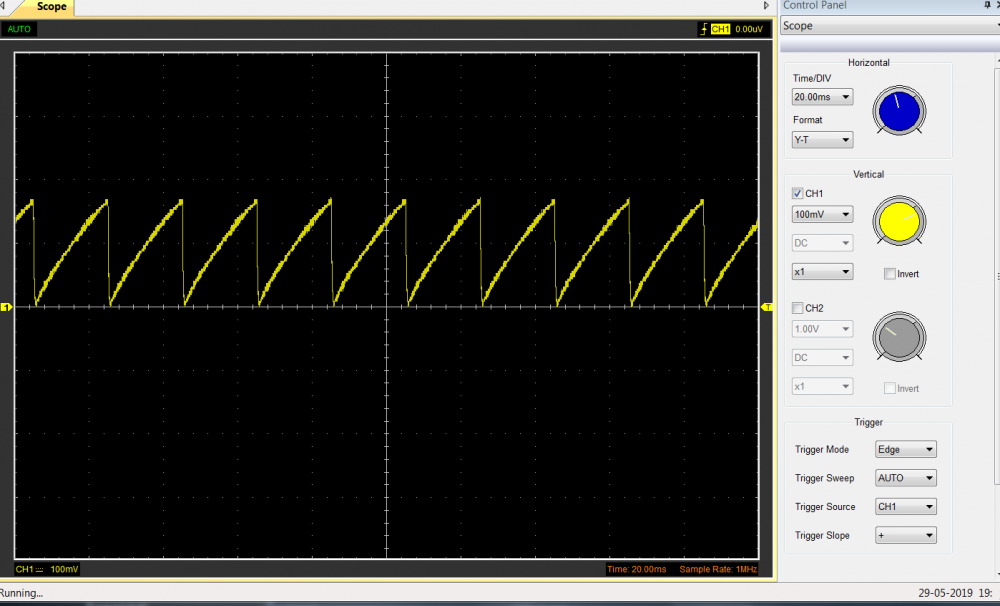This screenshot has height=606, width=1000.
Task: Click the Vertical section label
Action: [x=869, y=174]
